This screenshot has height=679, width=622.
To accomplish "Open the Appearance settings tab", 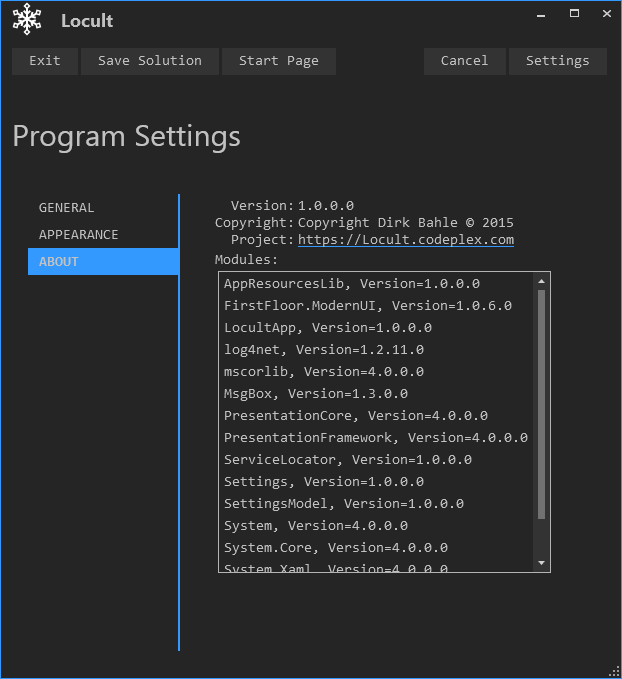I will 78,235.
